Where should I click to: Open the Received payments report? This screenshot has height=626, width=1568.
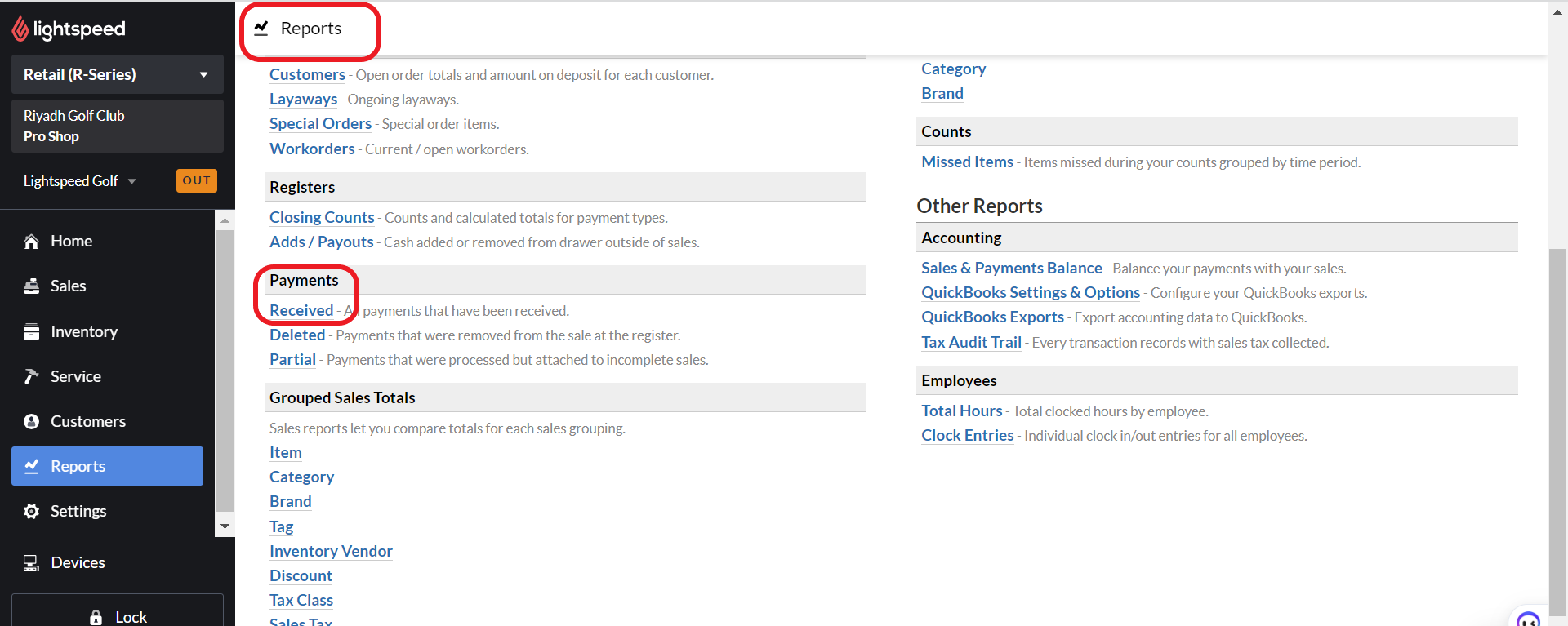pyautogui.click(x=301, y=310)
